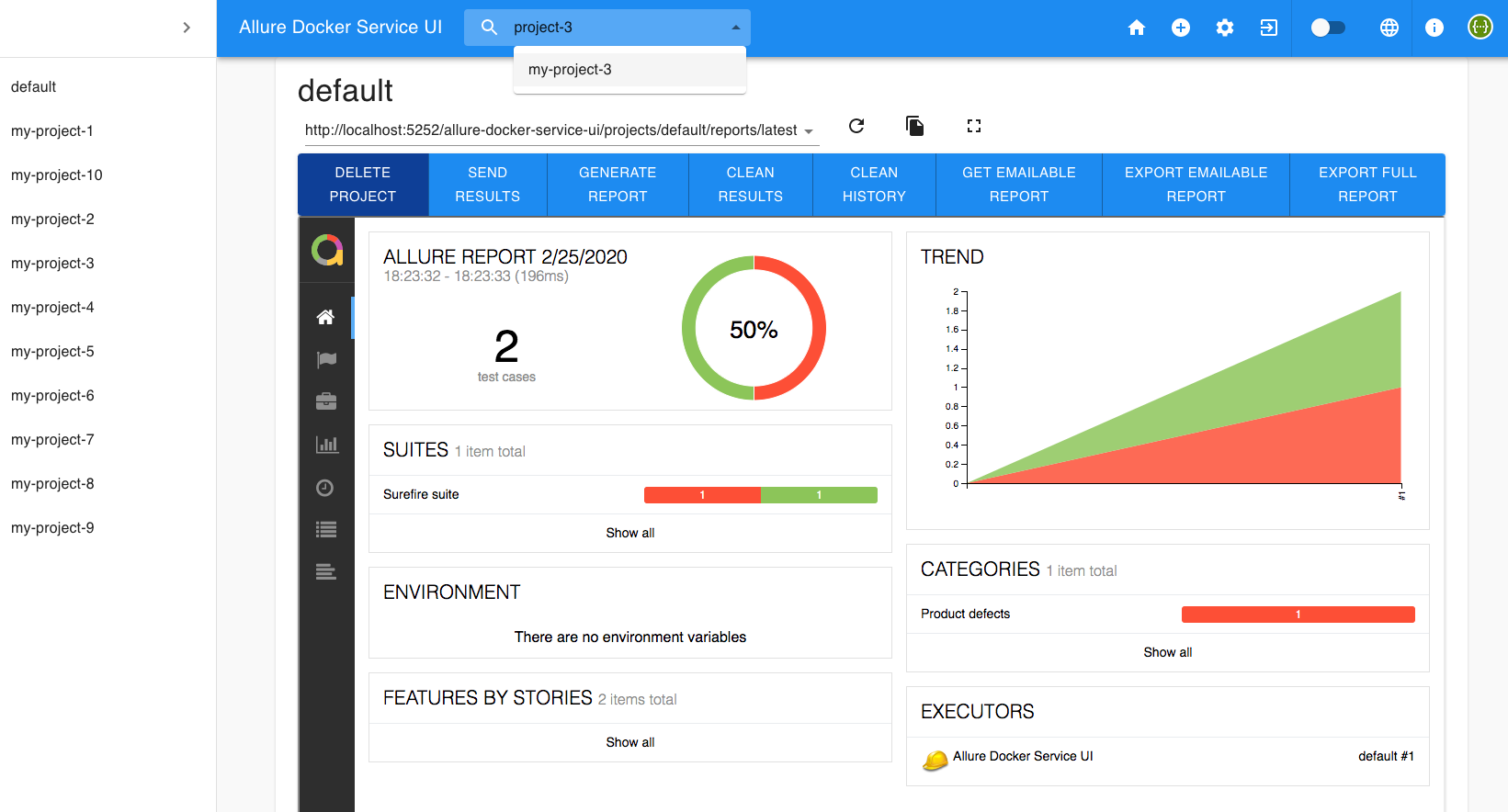The width and height of the screenshot is (1508, 812).
Task: Open my-project-7 in sidebar
Action: pyautogui.click(x=108, y=440)
